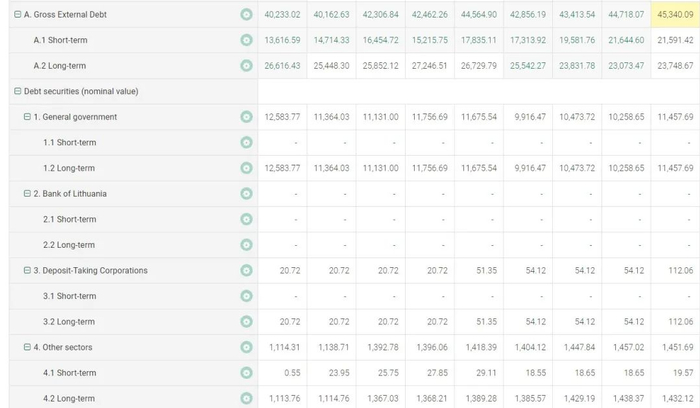This screenshot has width=700, height=408.
Task: Click the round icon in Other sectors row
Action: tap(246, 347)
